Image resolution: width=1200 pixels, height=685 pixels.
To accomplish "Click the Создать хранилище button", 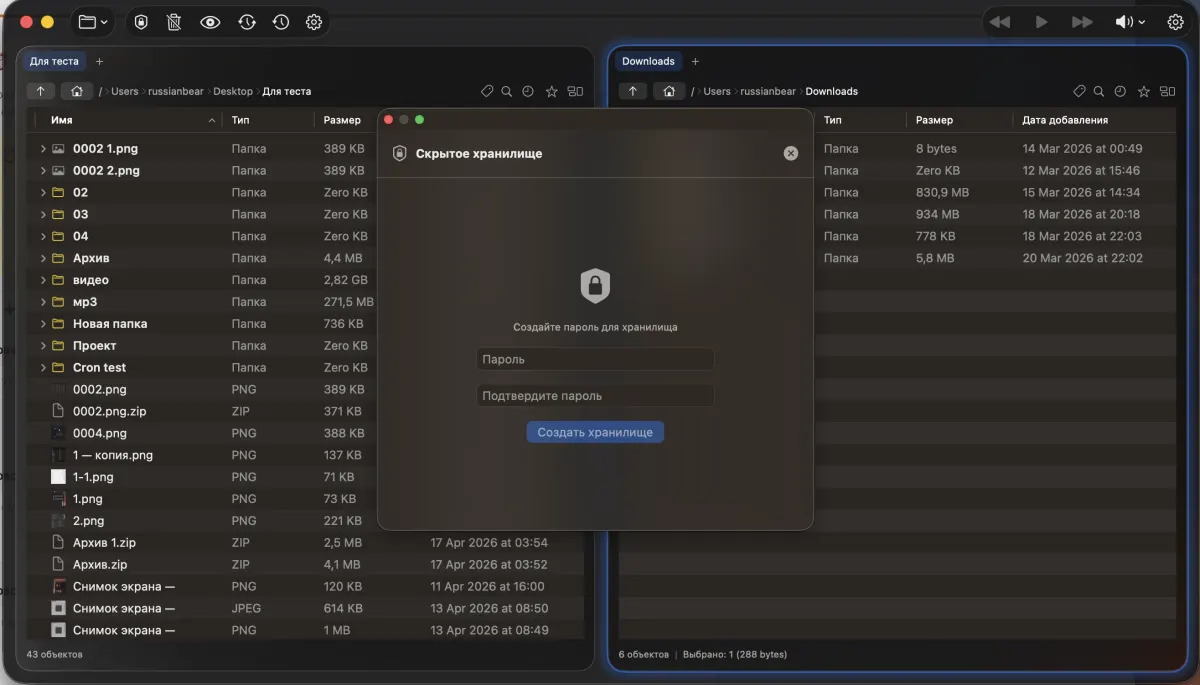I will tap(595, 432).
